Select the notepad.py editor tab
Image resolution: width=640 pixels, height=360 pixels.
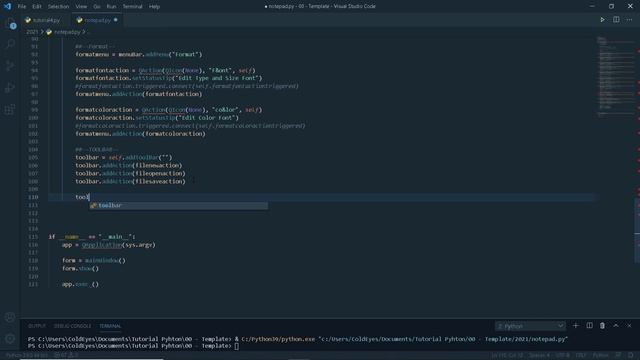click(x=97, y=20)
